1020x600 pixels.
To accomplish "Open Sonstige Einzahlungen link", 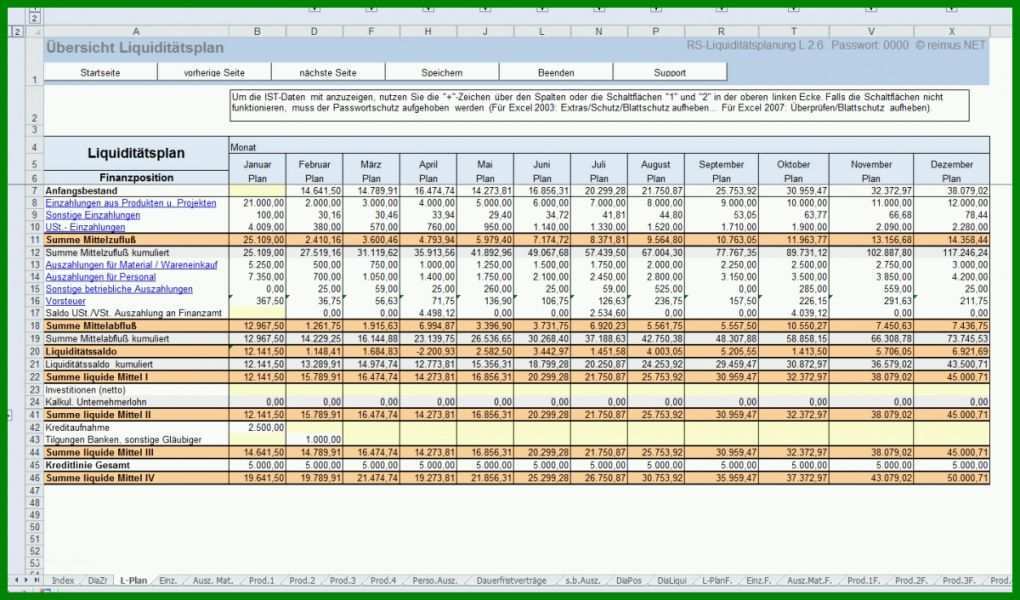I will click(x=92, y=215).
